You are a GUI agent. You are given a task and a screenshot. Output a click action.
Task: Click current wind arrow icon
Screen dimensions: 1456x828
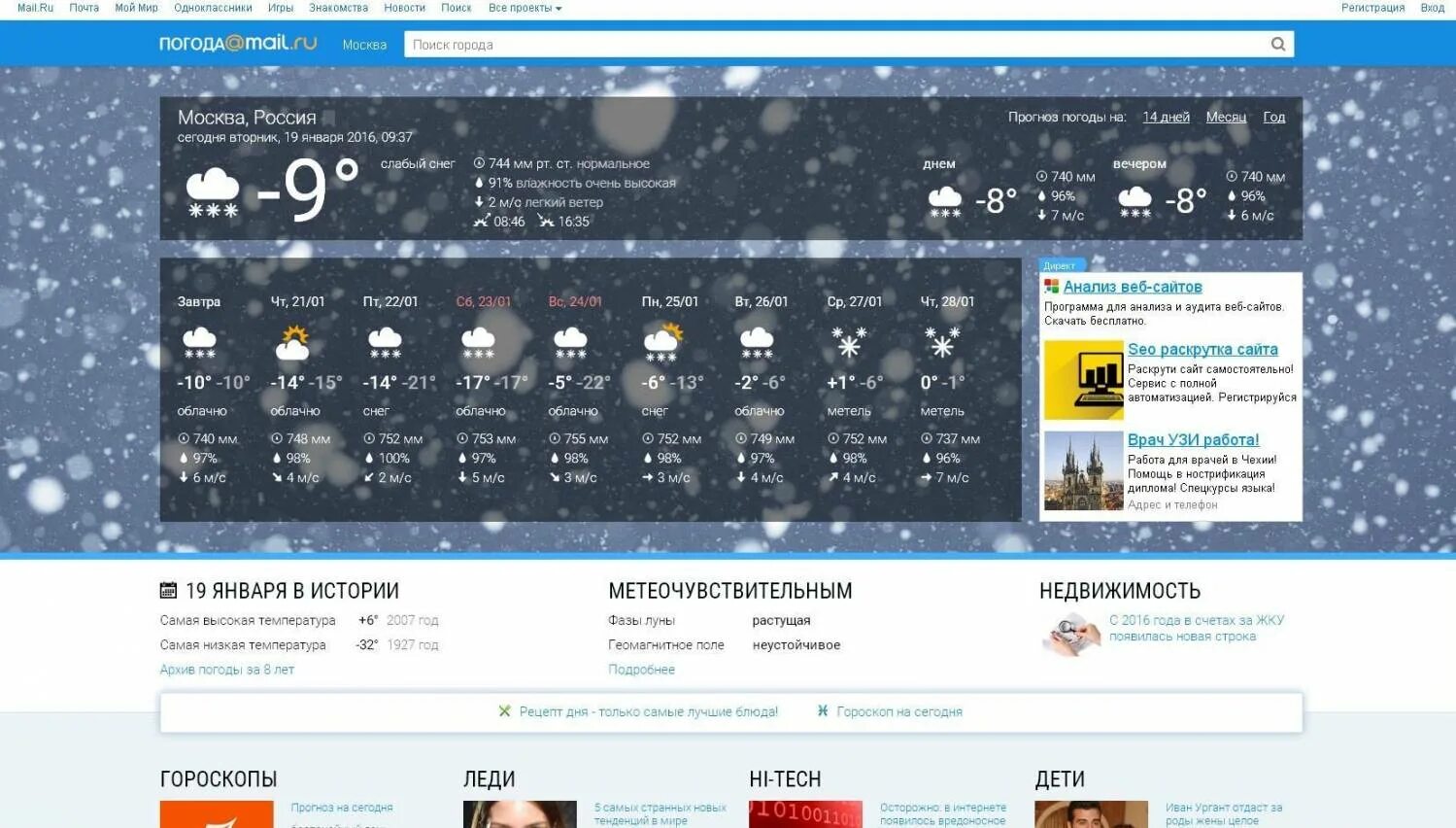click(x=479, y=202)
